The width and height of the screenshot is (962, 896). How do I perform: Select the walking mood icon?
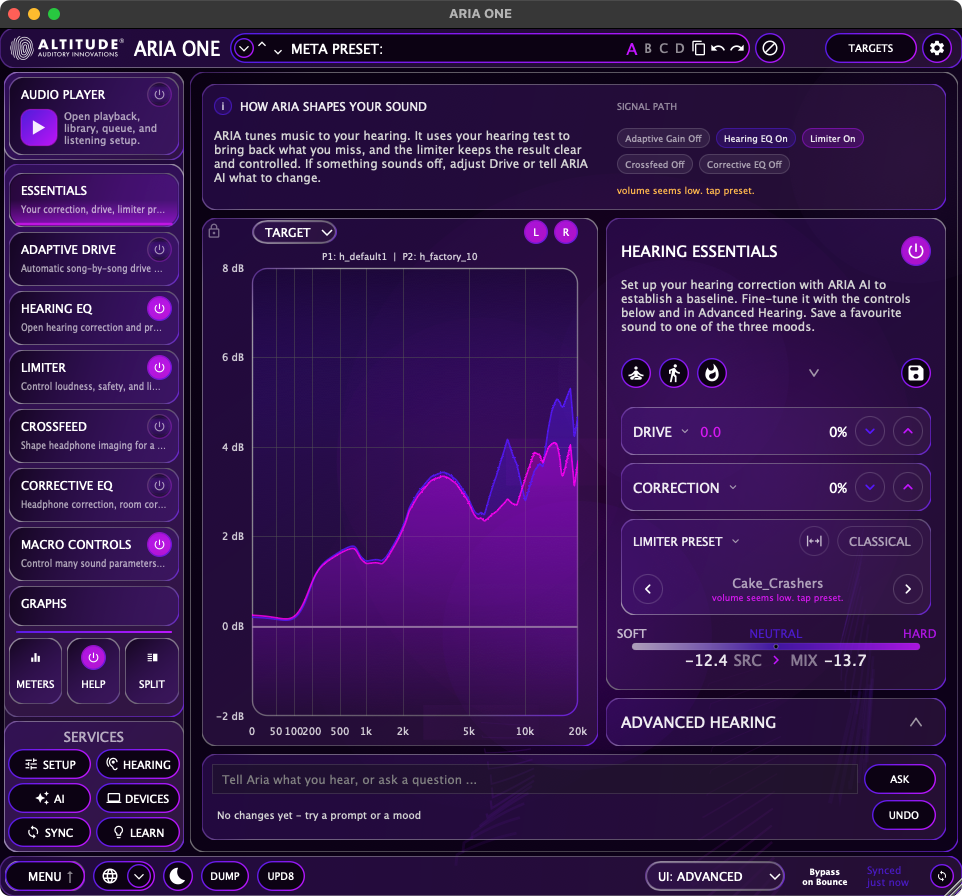click(674, 373)
